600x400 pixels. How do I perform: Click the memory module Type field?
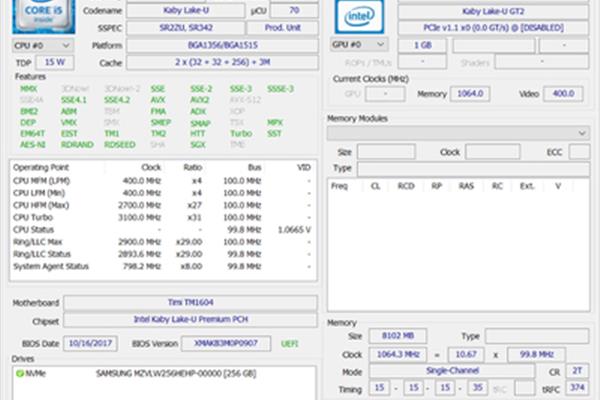473,169
